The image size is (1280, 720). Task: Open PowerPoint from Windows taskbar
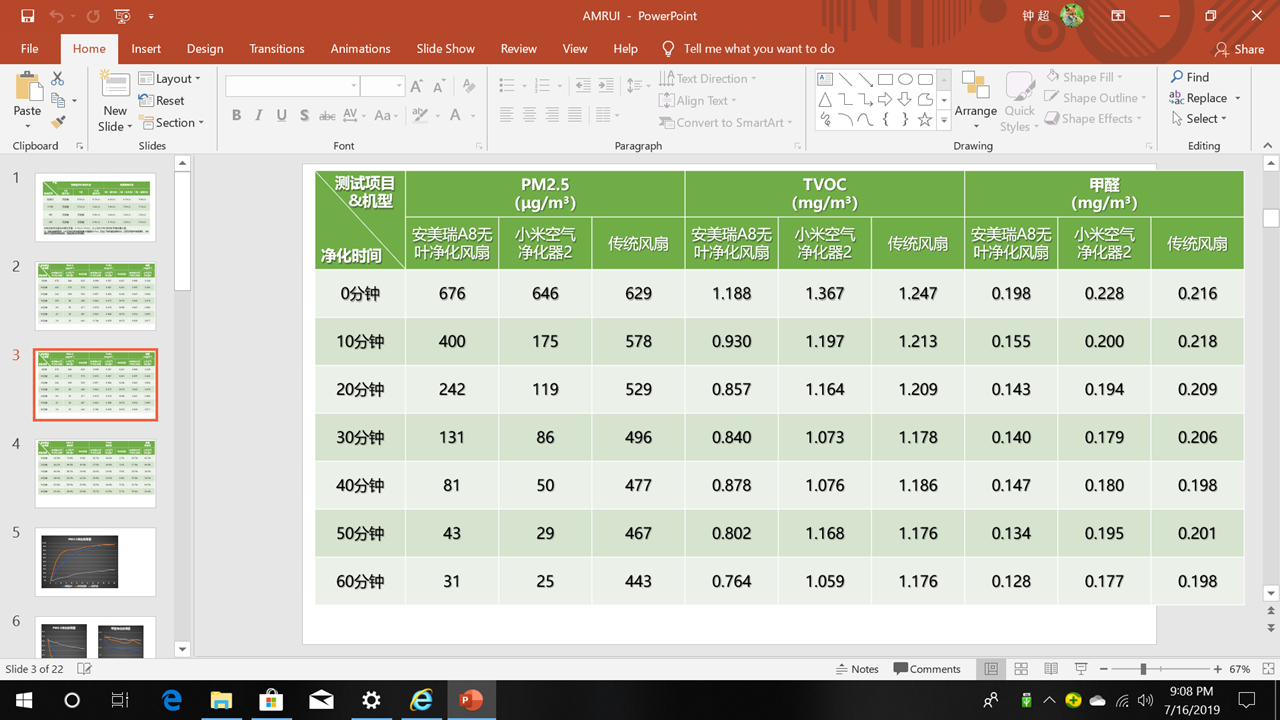(x=470, y=700)
